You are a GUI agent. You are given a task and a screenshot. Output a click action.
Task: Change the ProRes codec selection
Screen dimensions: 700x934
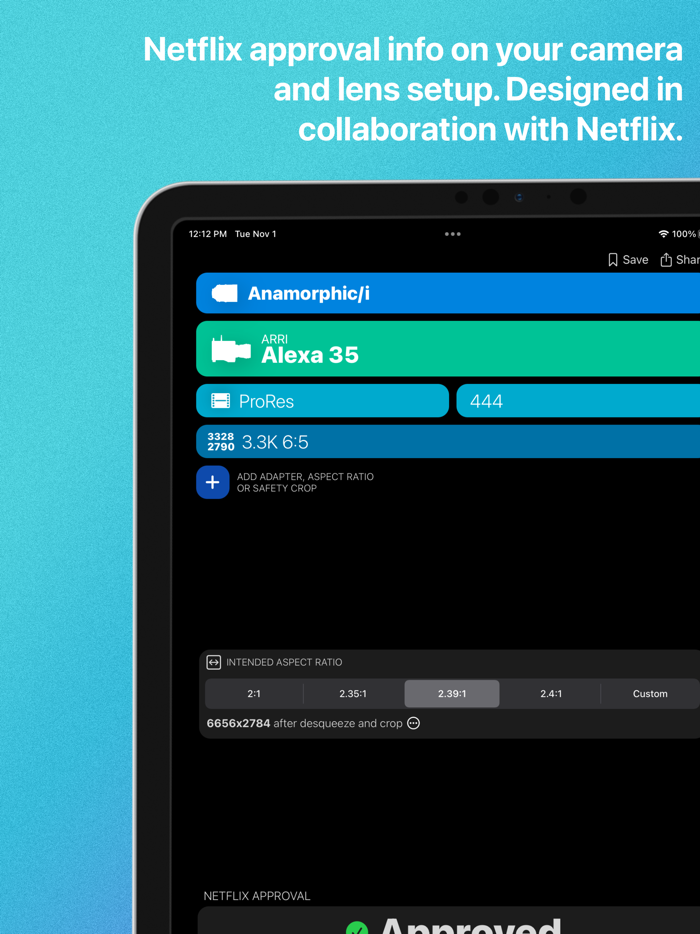click(322, 401)
